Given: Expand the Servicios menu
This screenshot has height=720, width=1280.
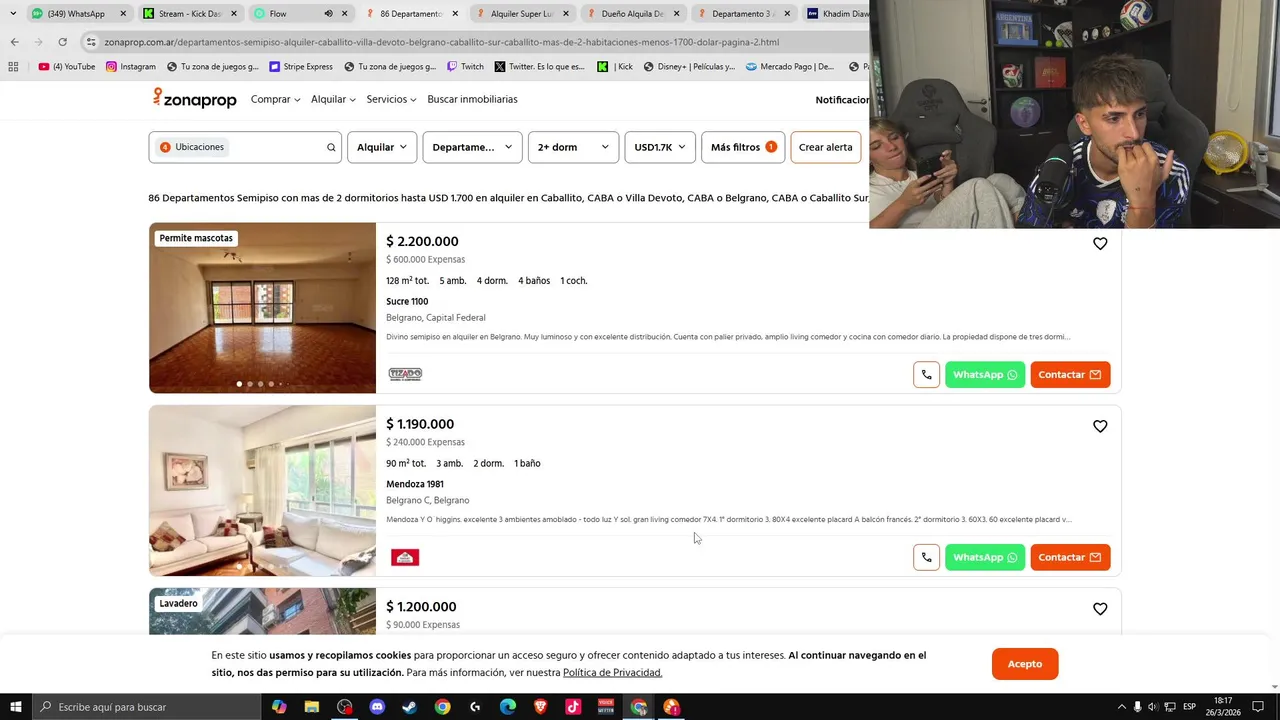Looking at the screenshot, I should [x=391, y=99].
